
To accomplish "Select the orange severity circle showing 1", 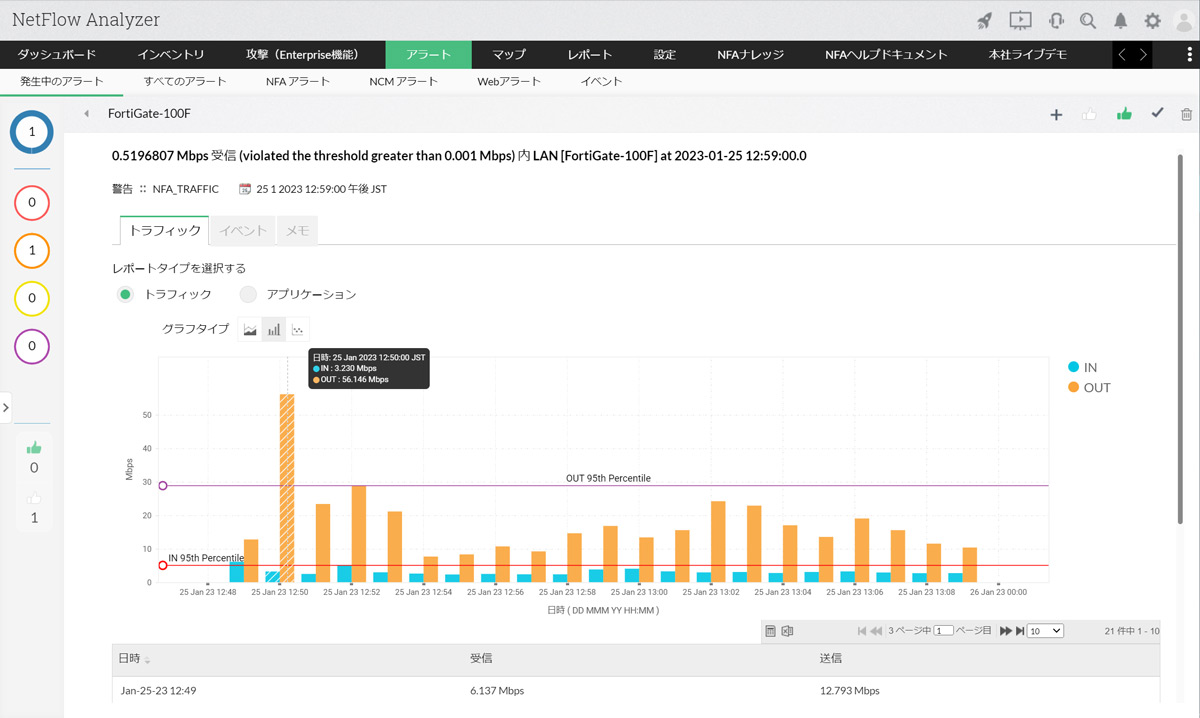I will 32,251.
